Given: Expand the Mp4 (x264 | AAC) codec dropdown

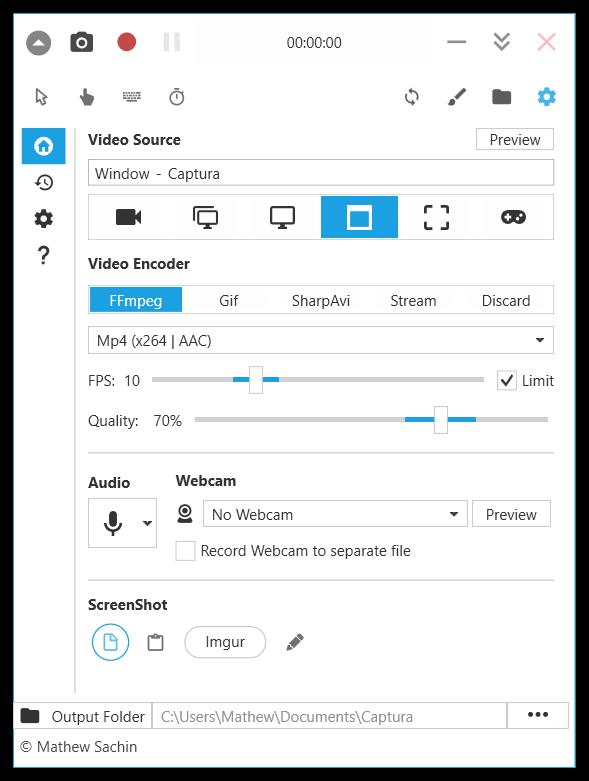Looking at the screenshot, I should [321, 340].
